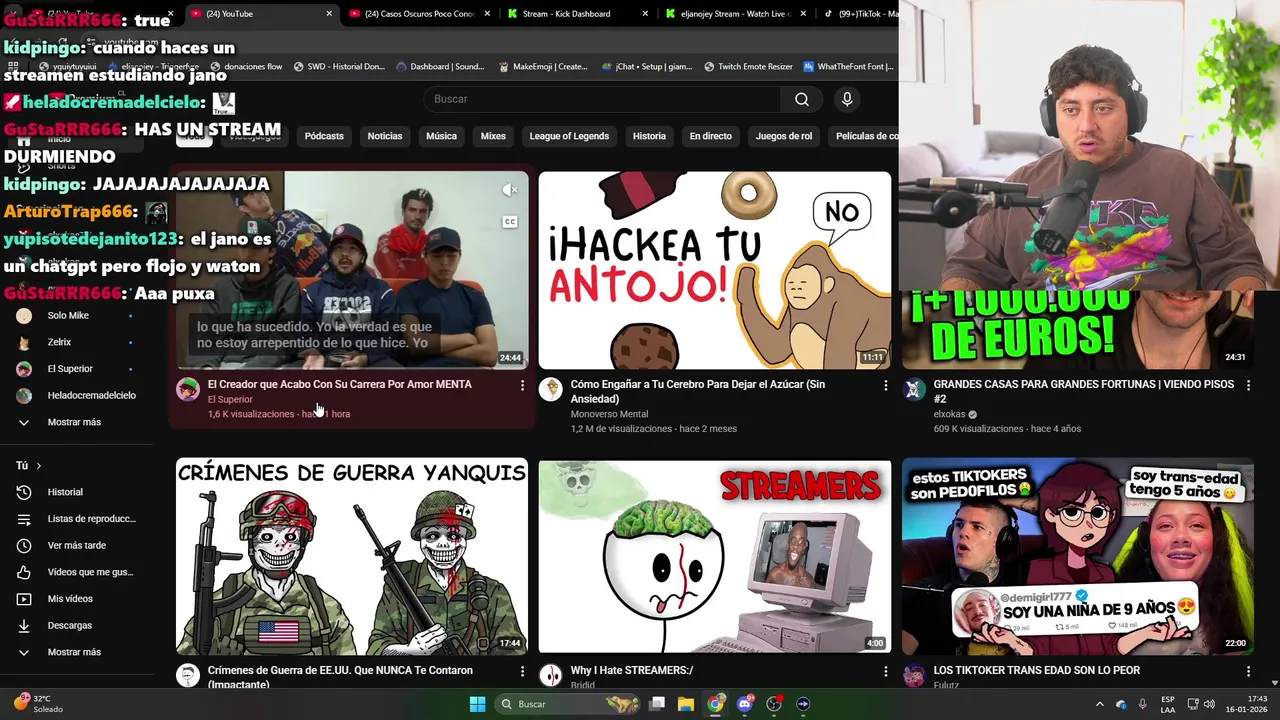Viewport: 1280px width, 720px height.
Task: Open Discord from the taskbar
Action: coord(744,704)
